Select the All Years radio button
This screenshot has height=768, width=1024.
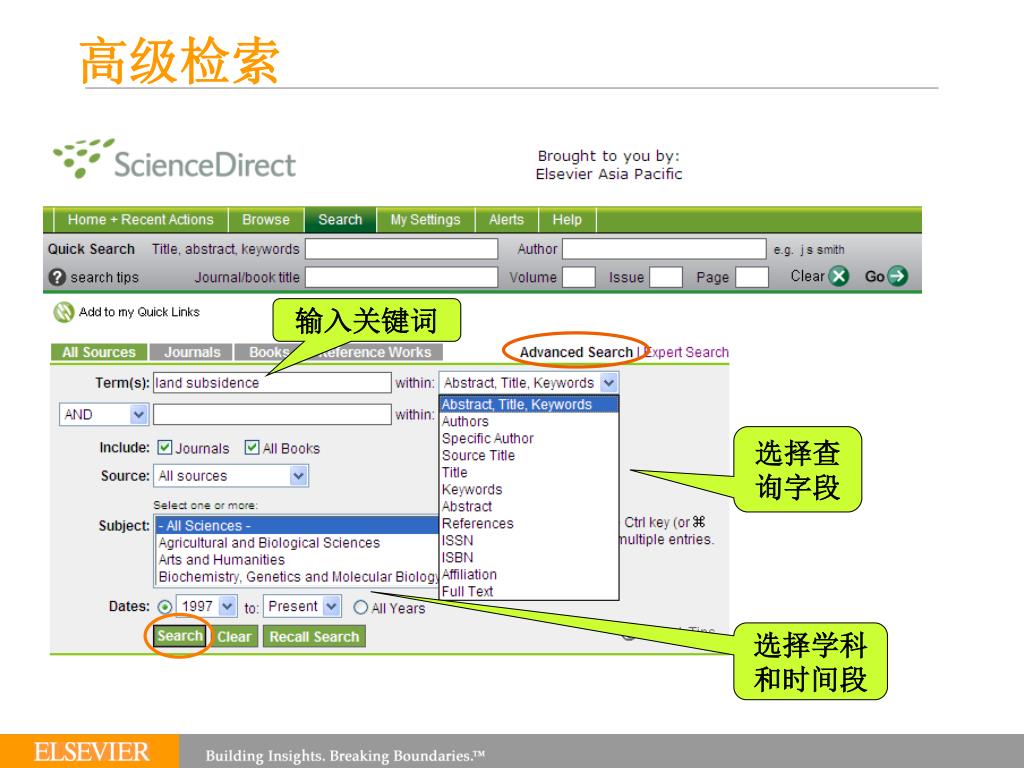point(360,607)
